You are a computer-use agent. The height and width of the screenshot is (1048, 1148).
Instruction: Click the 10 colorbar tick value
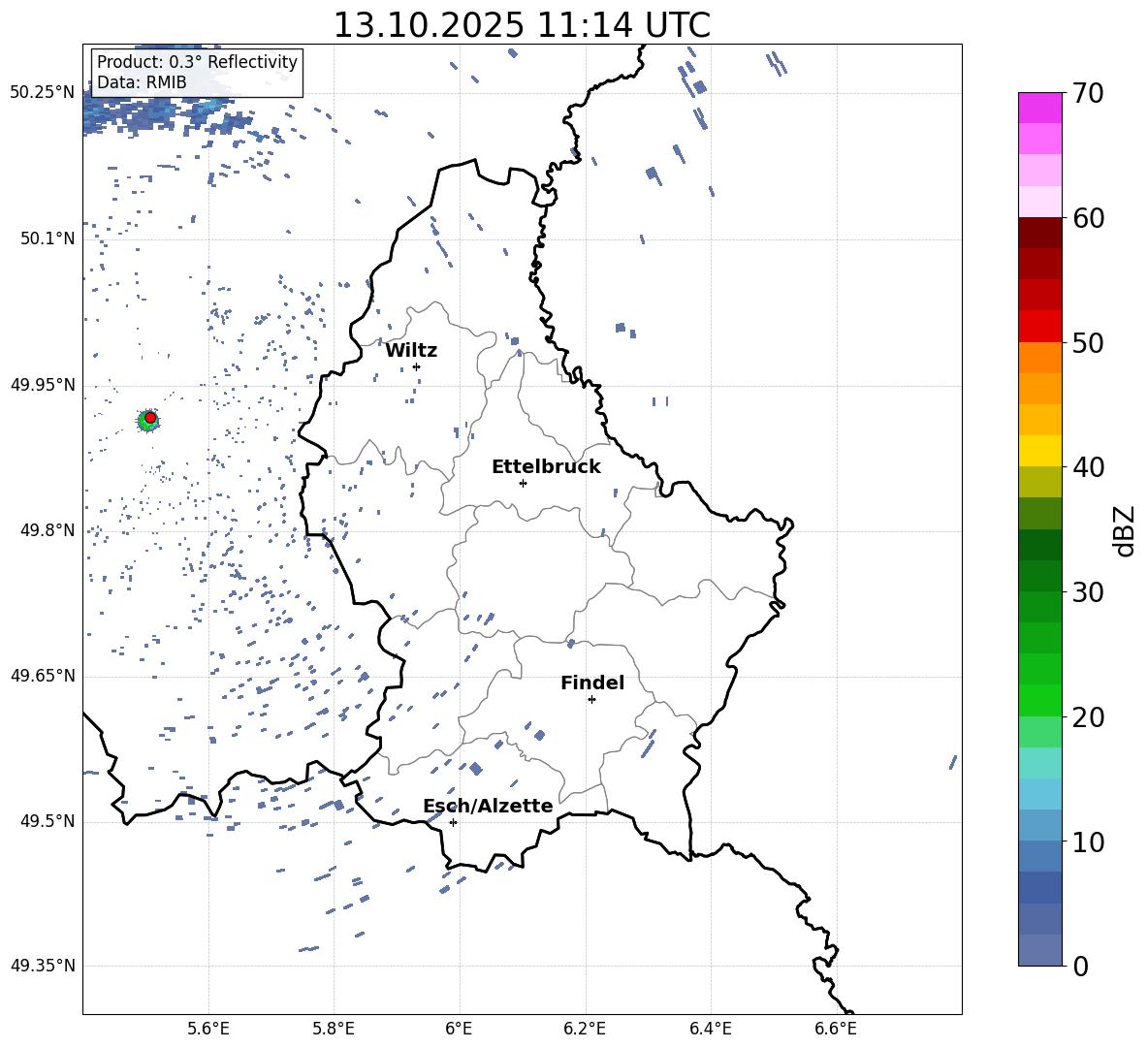pyautogui.click(x=1088, y=842)
